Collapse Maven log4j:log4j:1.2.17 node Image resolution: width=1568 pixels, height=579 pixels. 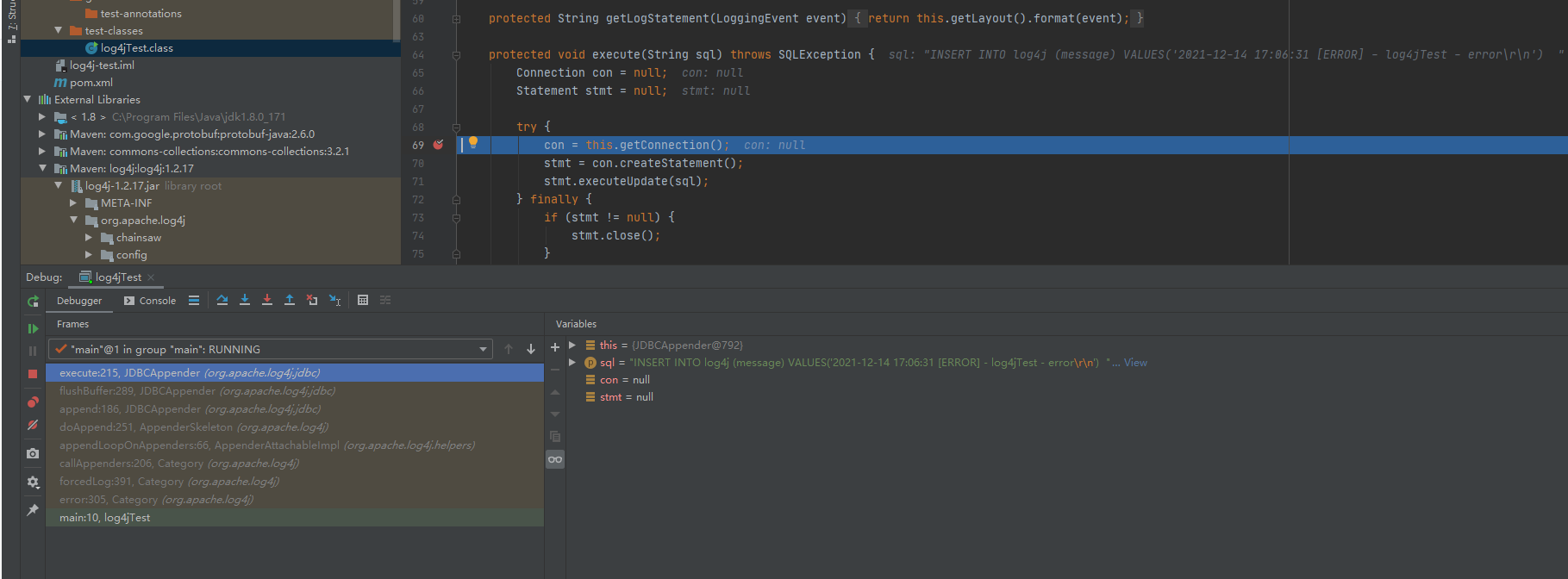coord(42,168)
